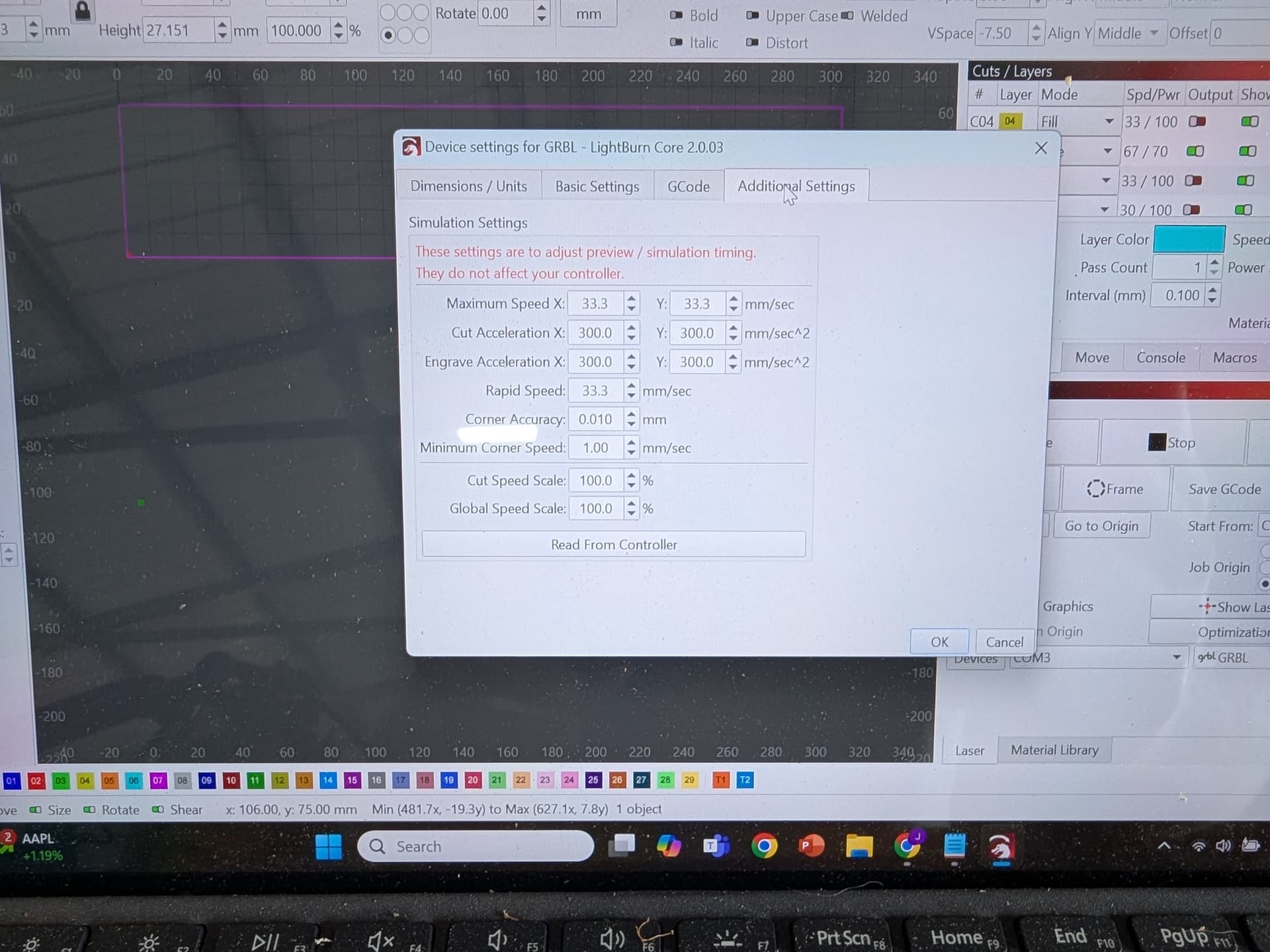The image size is (1270, 952).
Task: Click Read From Controller button
Action: (x=613, y=545)
